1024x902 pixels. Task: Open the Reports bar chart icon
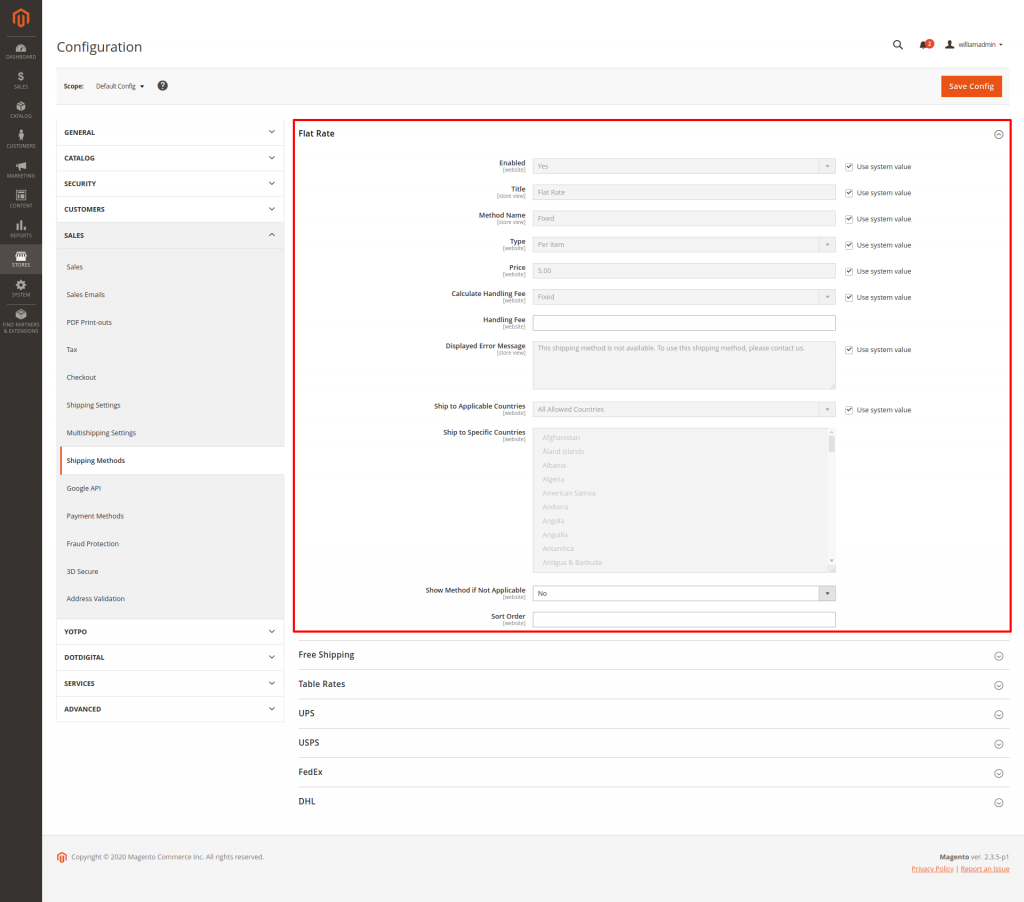[20, 228]
